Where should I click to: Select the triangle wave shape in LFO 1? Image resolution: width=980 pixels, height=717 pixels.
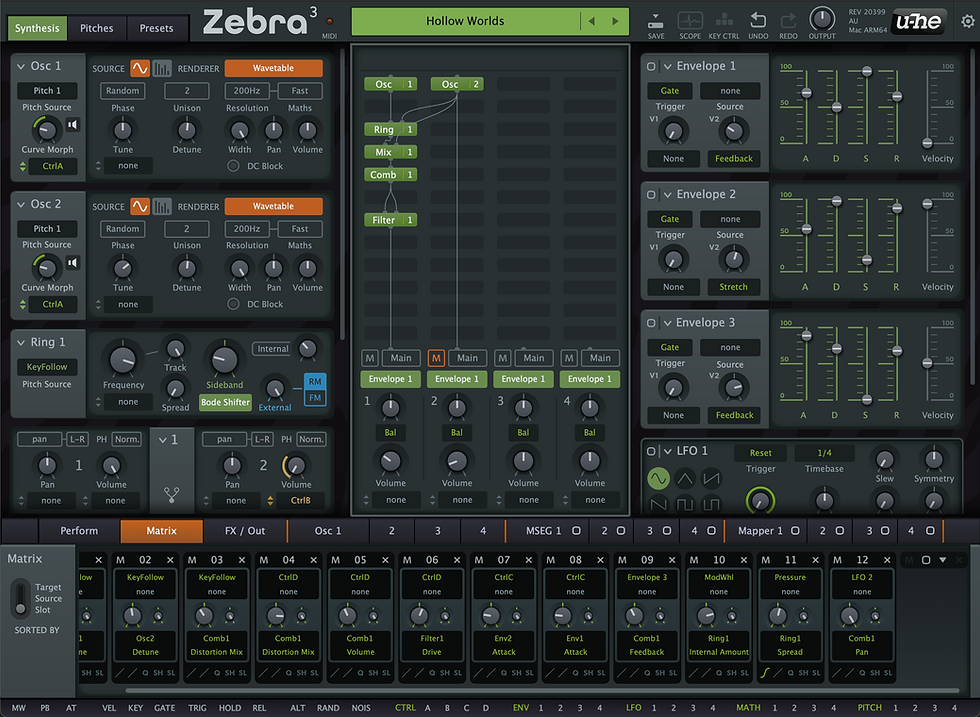click(684, 478)
